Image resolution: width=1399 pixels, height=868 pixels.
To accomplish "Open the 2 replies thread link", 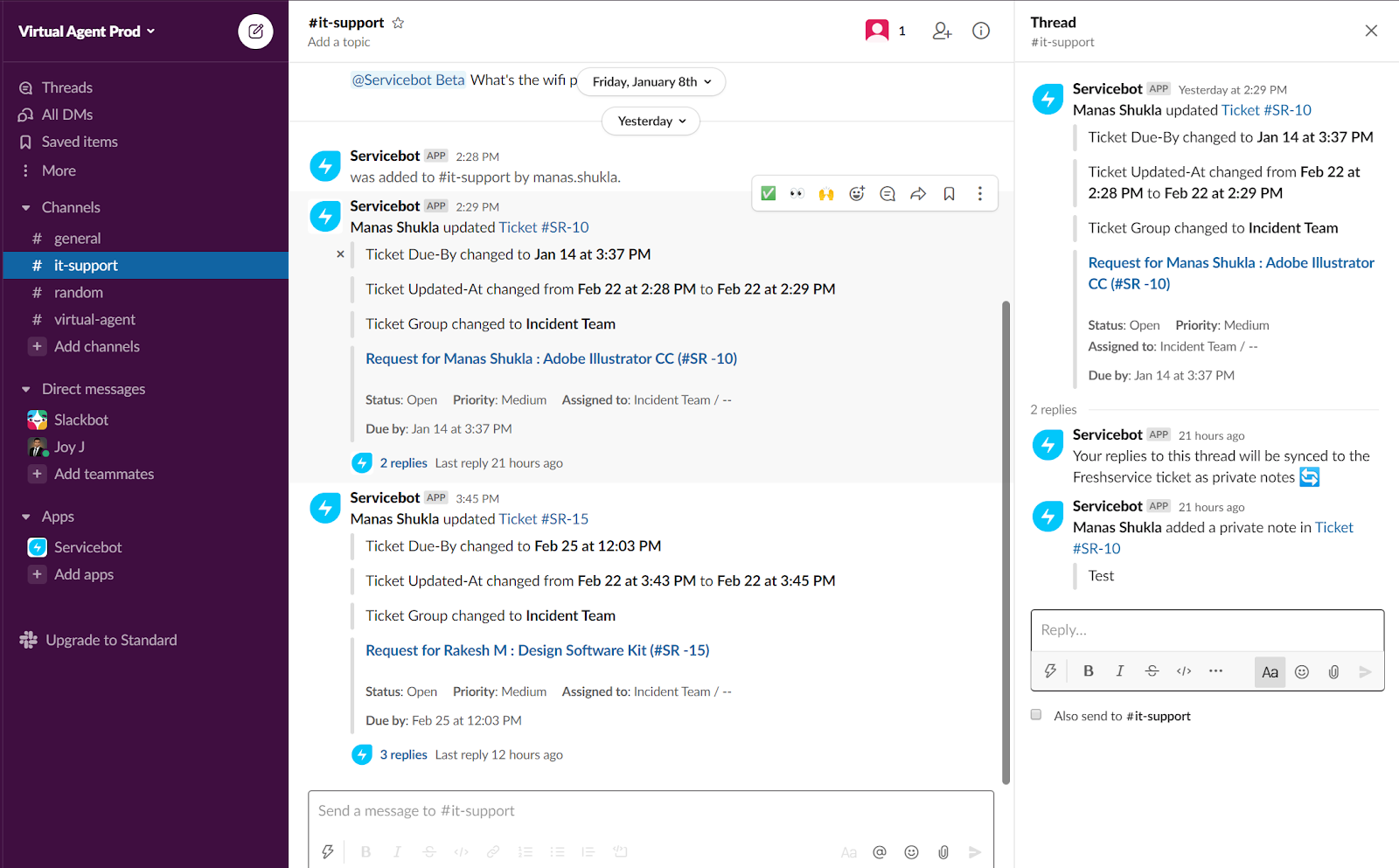I will [403, 463].
